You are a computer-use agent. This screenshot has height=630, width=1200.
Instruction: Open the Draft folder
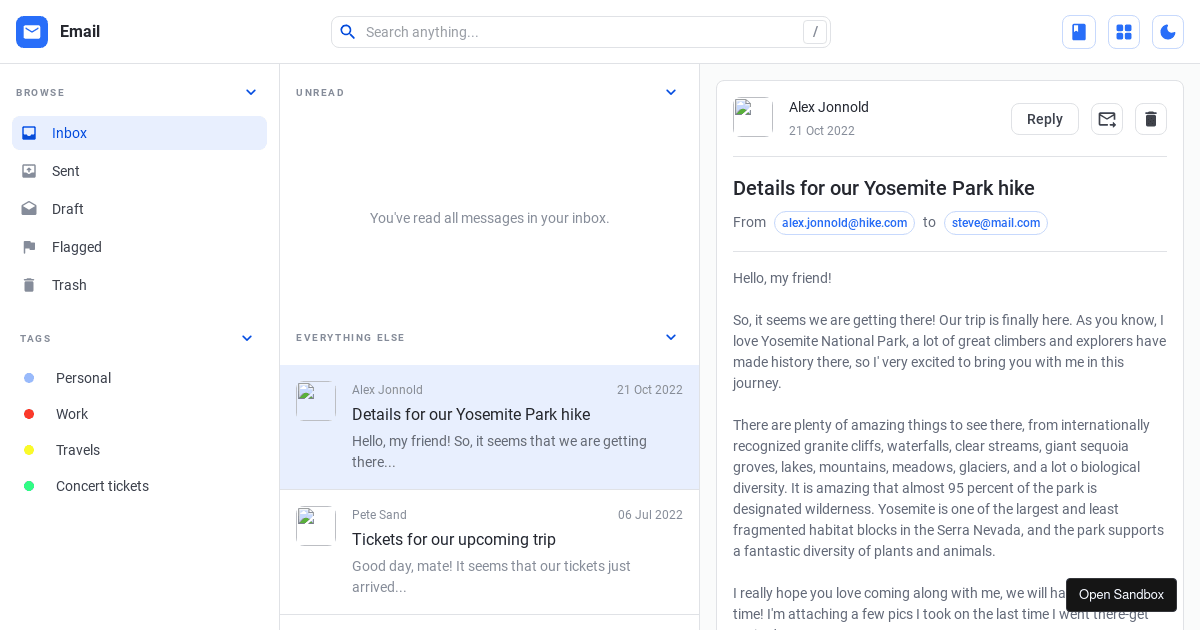point(67,209)
